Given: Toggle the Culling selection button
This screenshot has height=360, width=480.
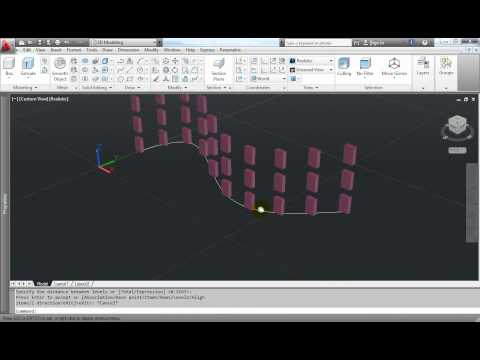Looking at the screenshot, I should (344, 66).
